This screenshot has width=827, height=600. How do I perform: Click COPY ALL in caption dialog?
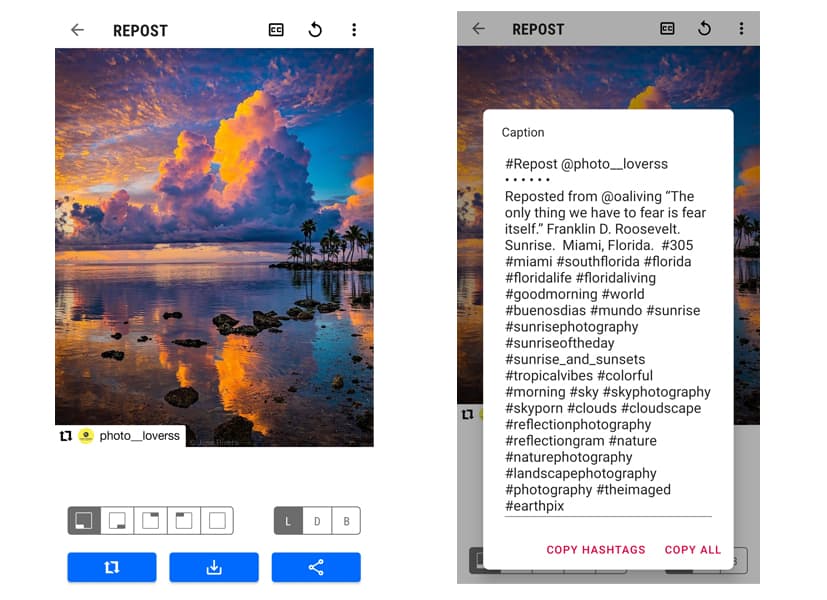point(693,550)
